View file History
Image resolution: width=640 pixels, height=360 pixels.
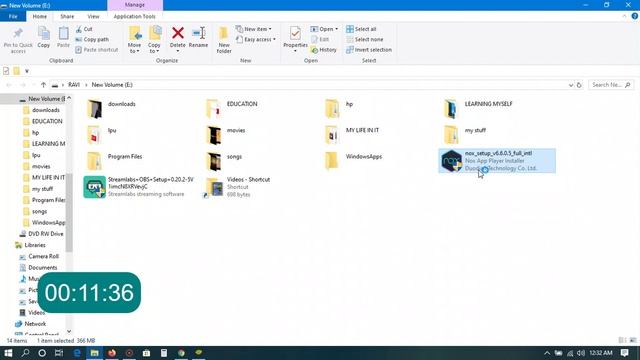[324, 50]
